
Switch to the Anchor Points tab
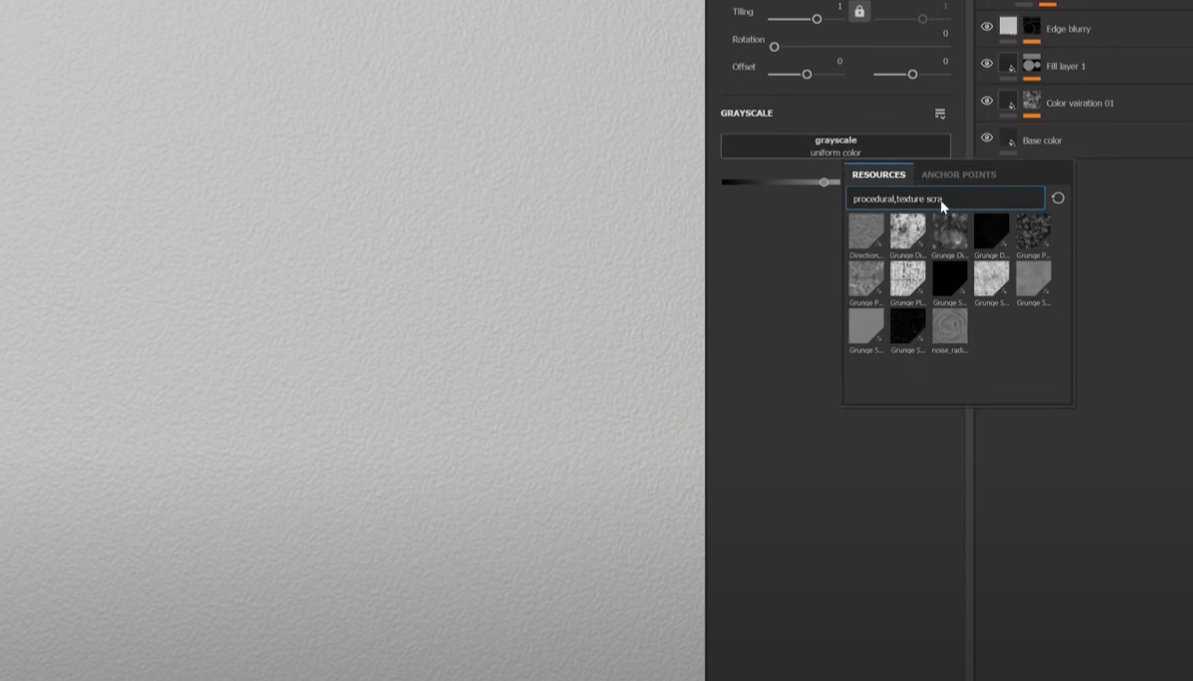958,175
